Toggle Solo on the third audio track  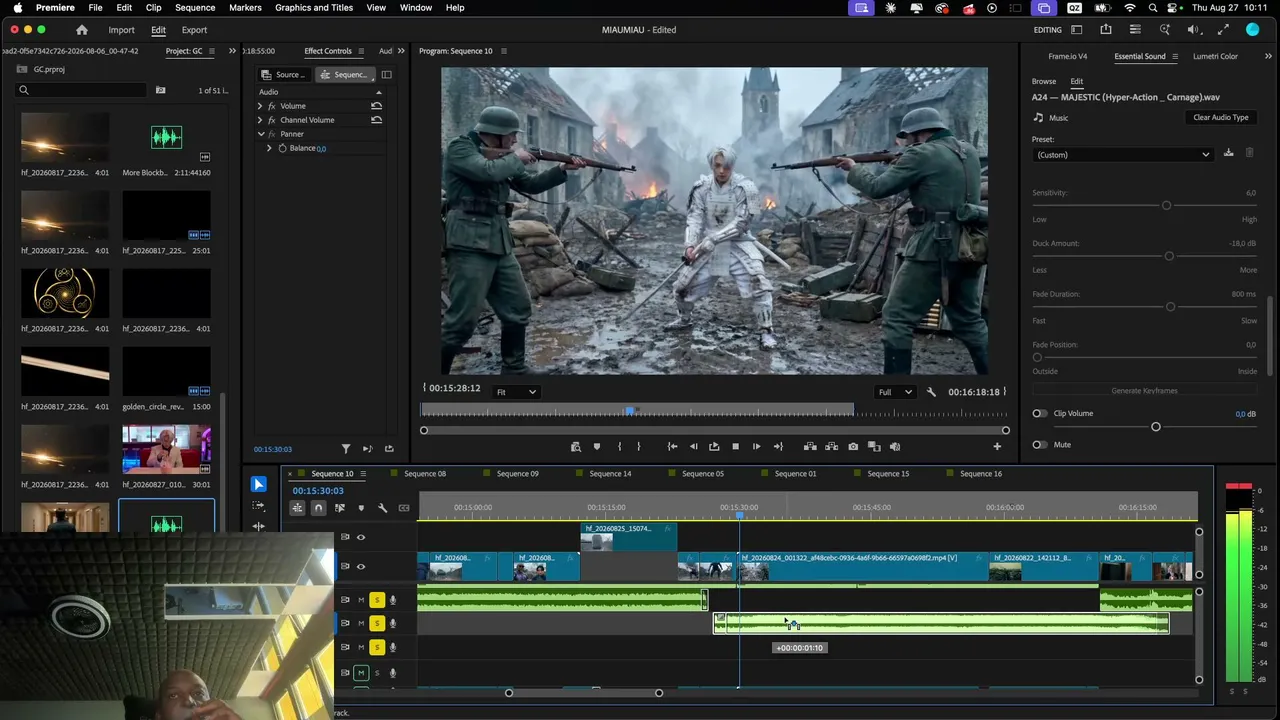click(377, 648)
